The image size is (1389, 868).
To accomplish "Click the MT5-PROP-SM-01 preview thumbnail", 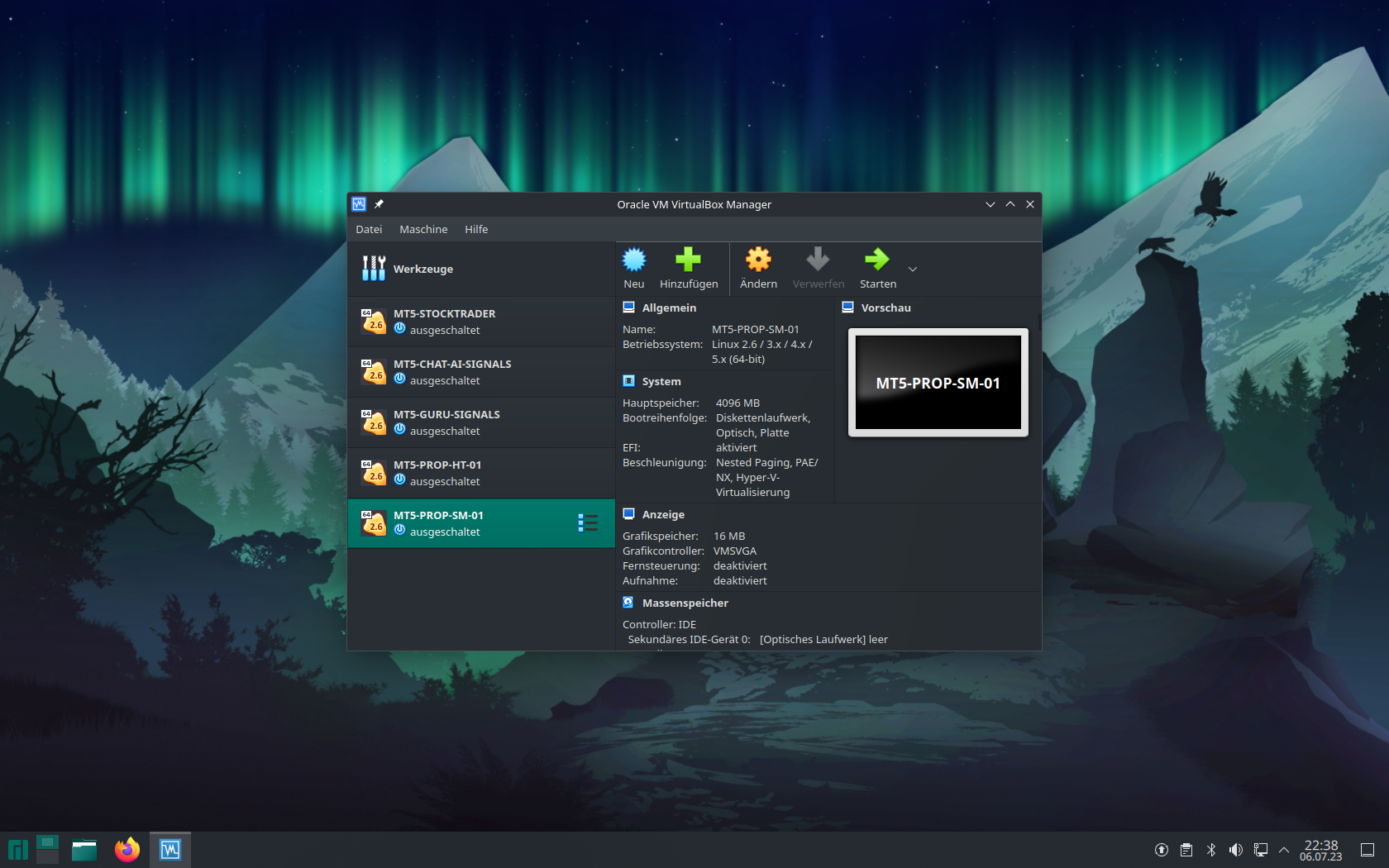I will click(938, 383).
